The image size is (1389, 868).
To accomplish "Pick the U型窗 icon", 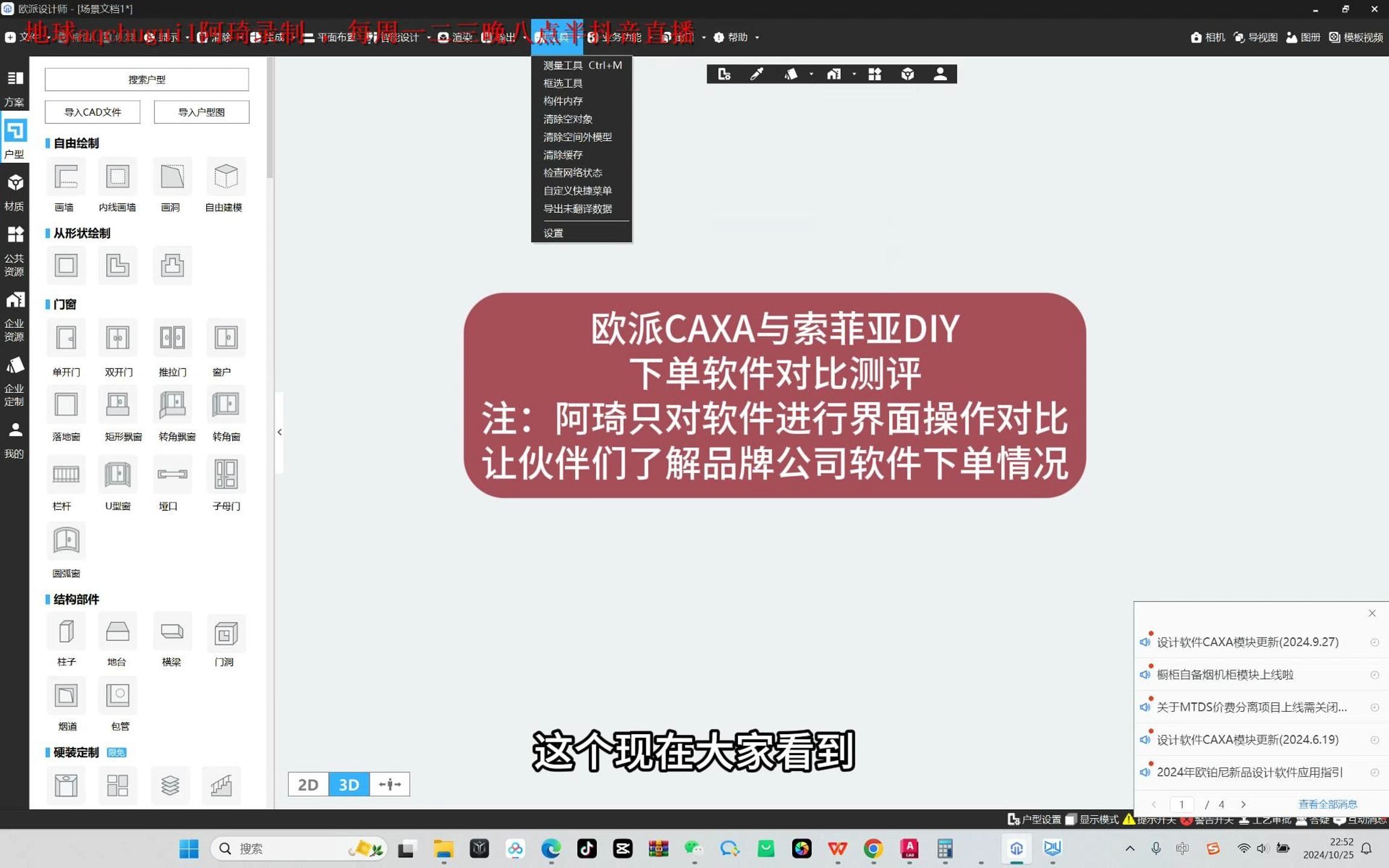I will coord(118,474).
